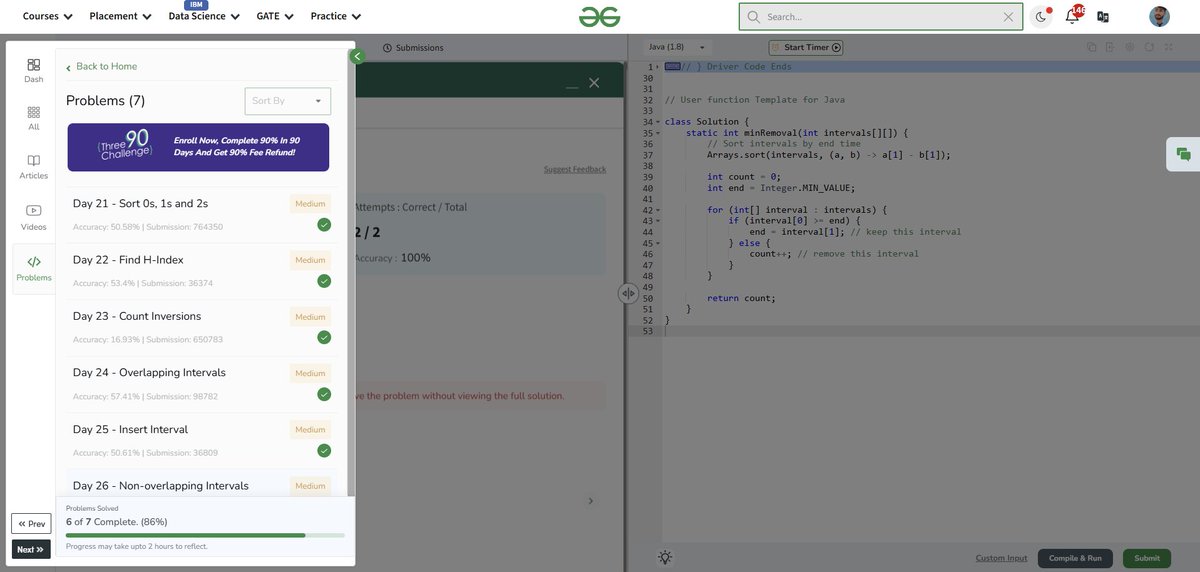Screen dimensions: 1200x572
Task: Collapse the sidebar with the green arrow
Action: pos(357,56)
